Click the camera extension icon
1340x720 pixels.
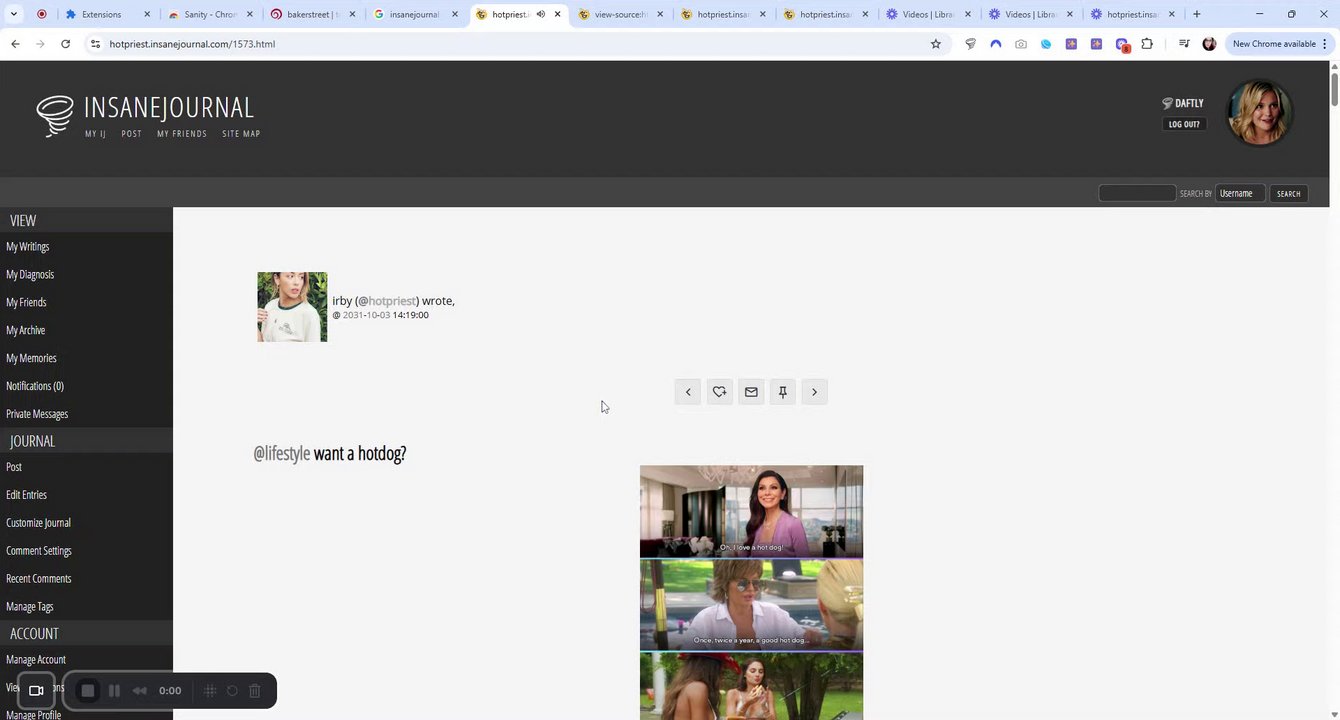click(1020, 44)
